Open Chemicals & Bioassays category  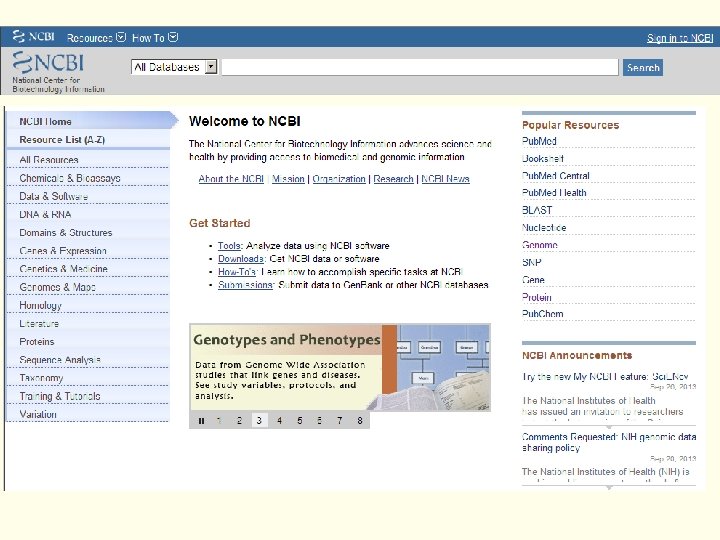point(70,178)
